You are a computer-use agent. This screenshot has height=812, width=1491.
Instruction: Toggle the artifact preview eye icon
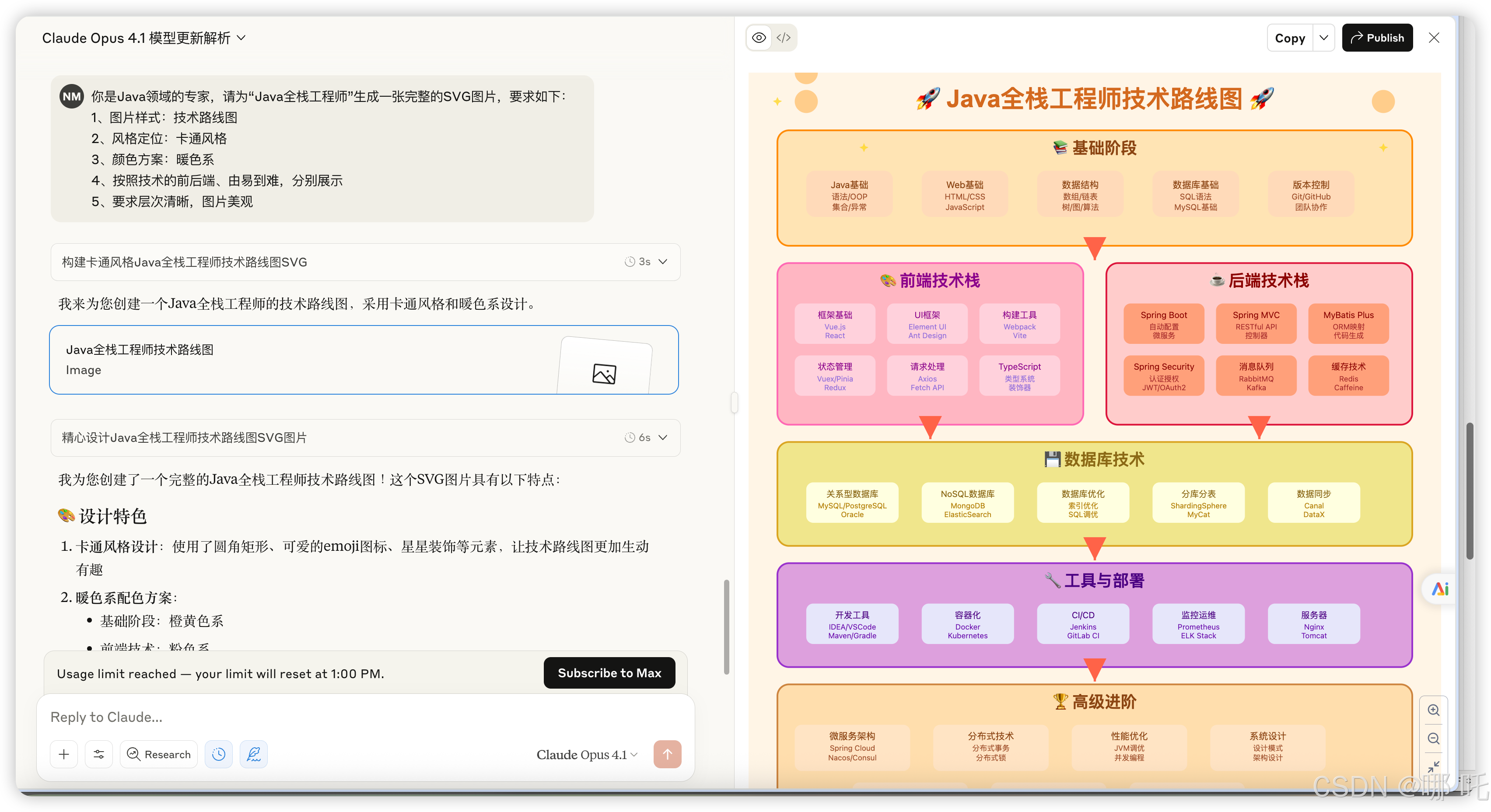(758, 37)
